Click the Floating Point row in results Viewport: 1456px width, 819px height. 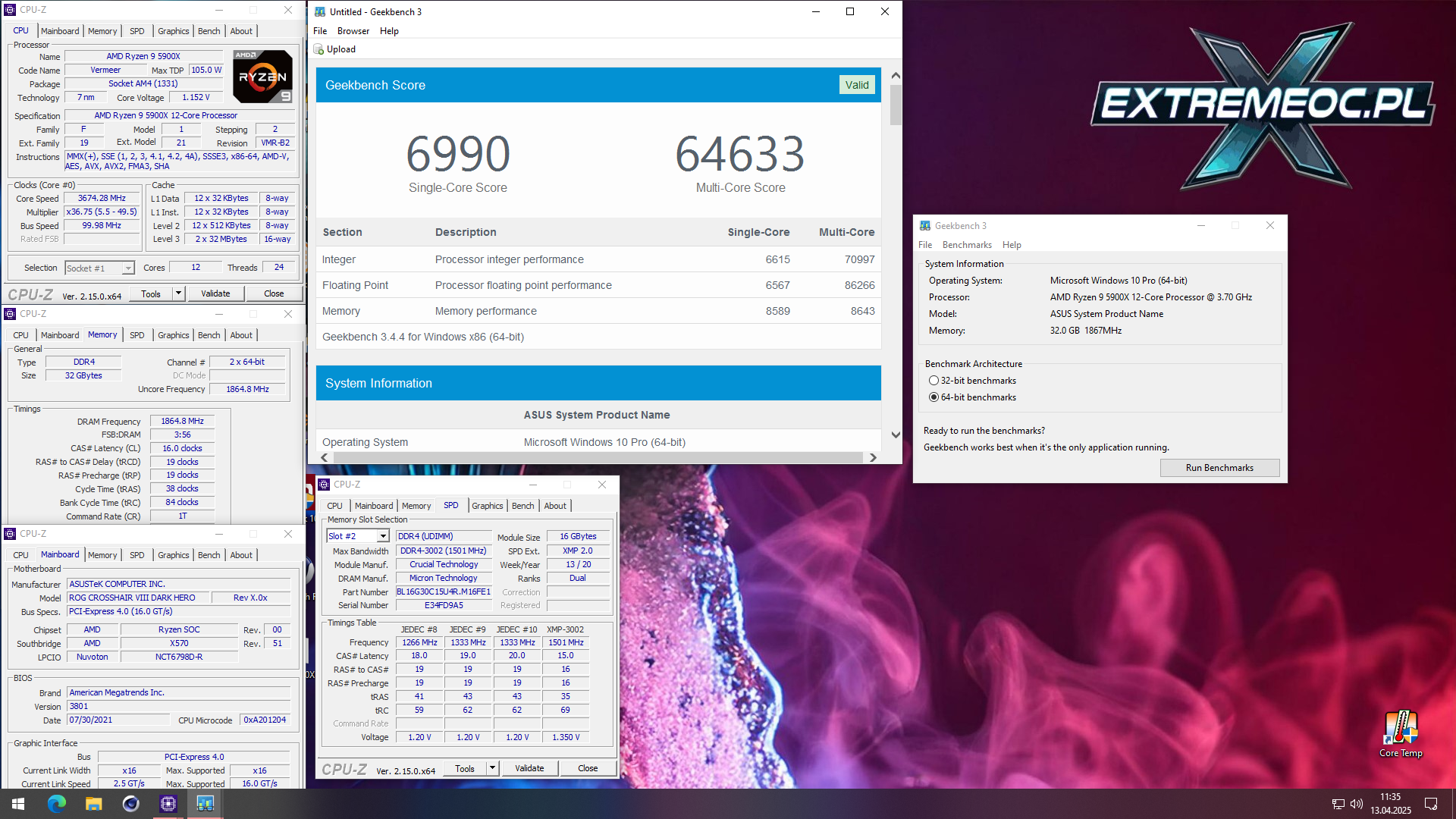tap(598, 285)
